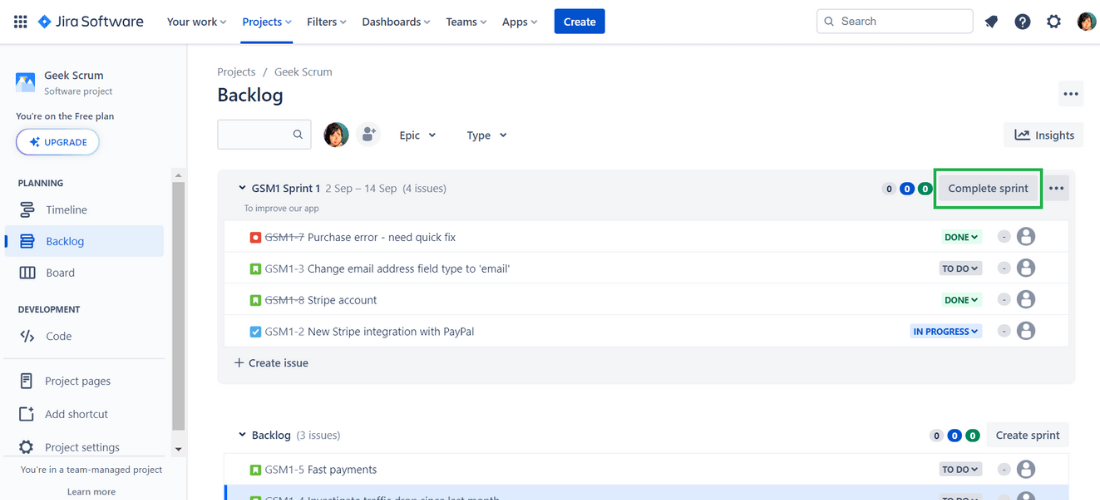Open the Board view in sidebar
Image resolution: width=1100 pixels, height=500 pixels.
[x=84, y=273]
